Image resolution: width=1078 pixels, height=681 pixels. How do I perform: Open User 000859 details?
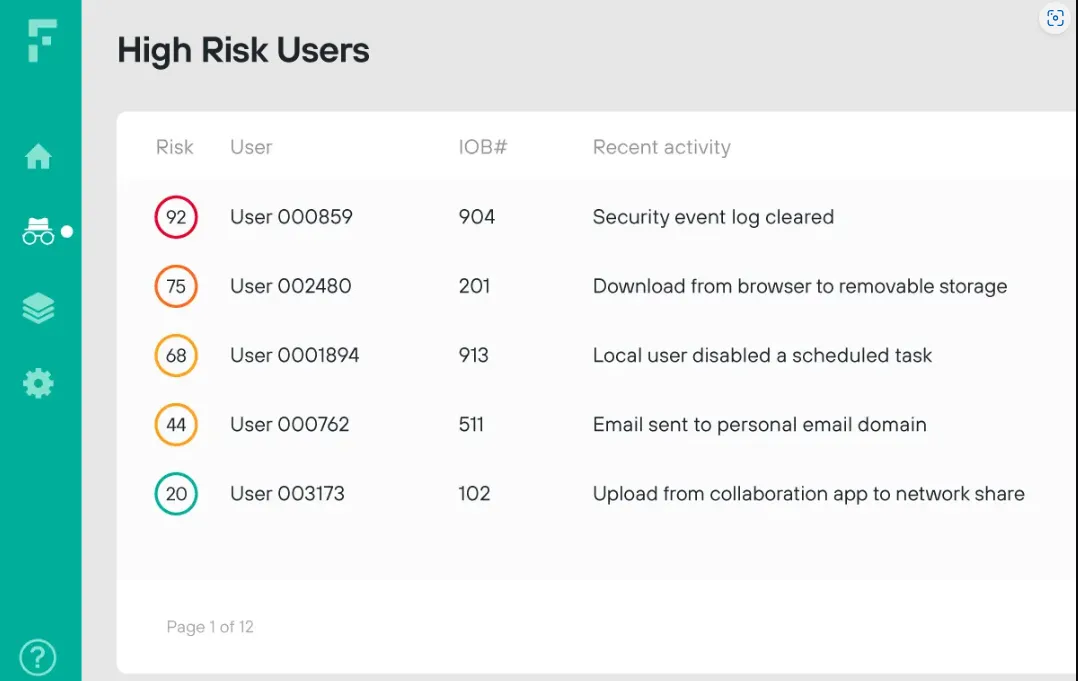291,217
